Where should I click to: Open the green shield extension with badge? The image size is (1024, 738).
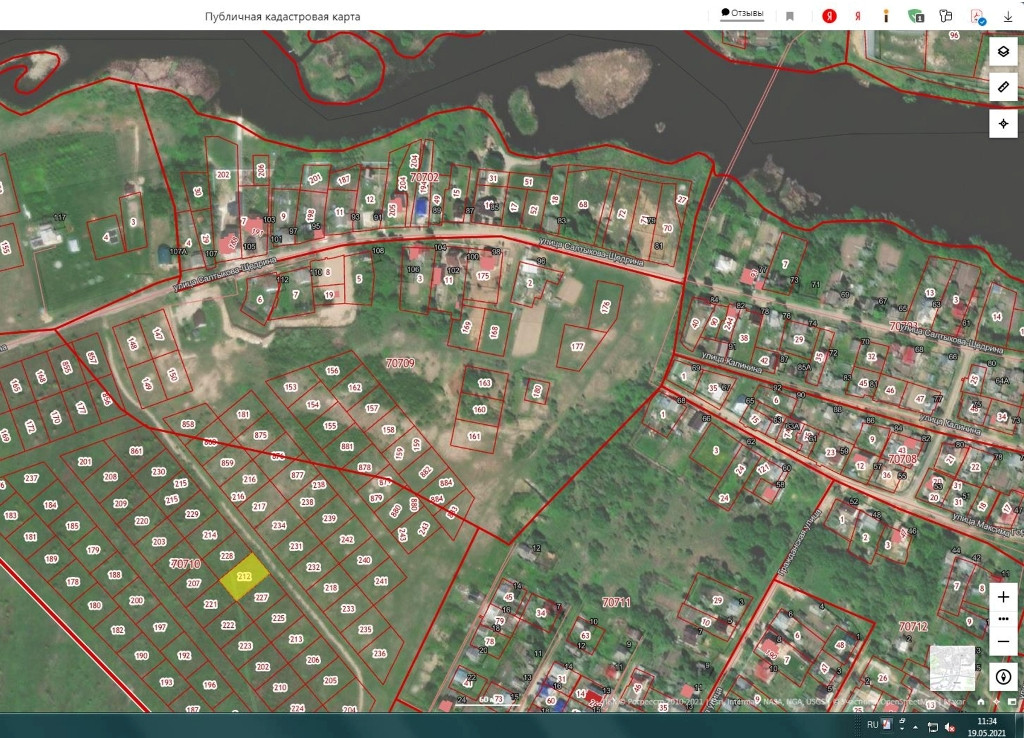coord(915,16)
